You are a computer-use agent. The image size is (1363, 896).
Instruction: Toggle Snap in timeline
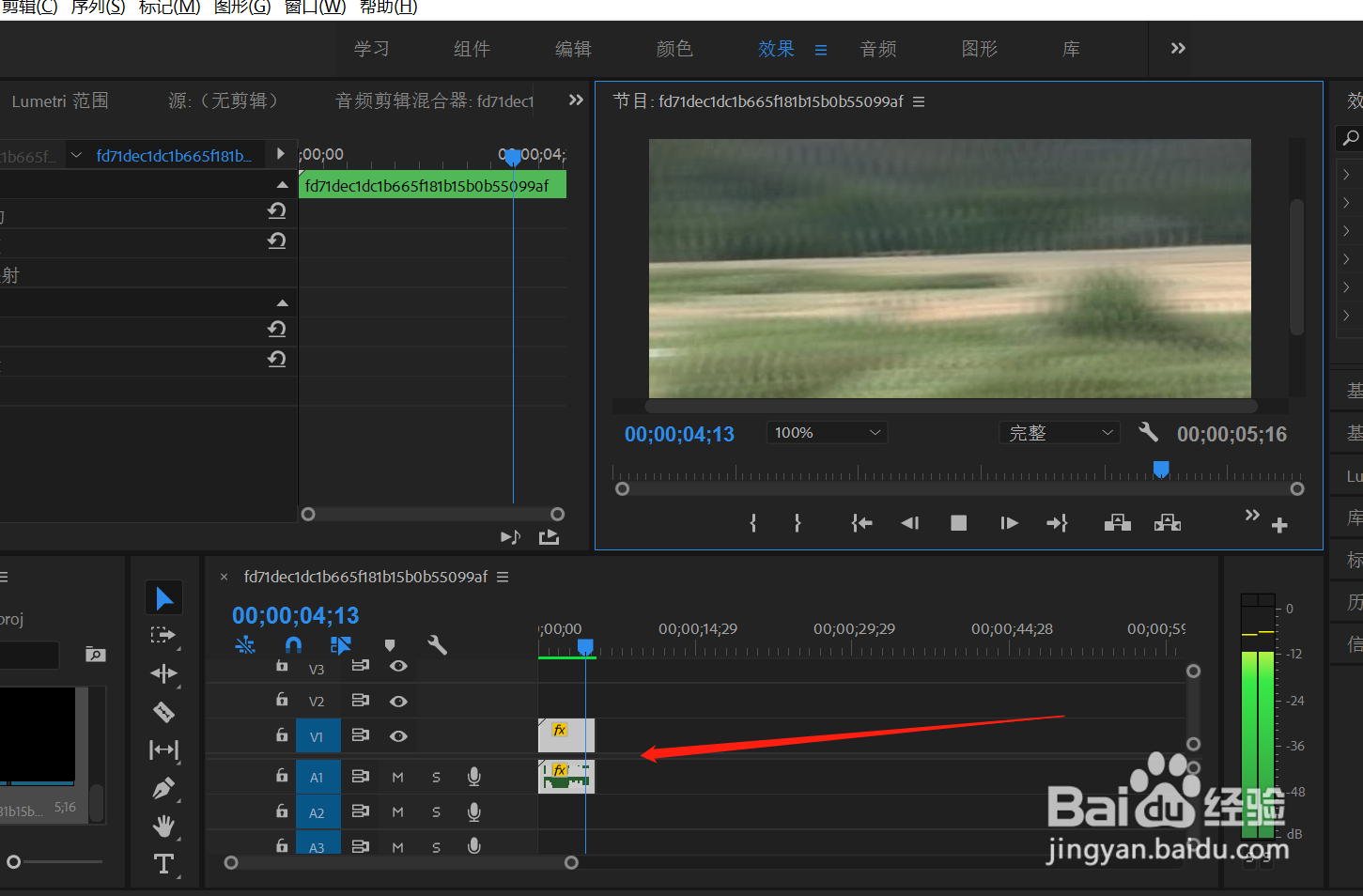click(x=293, y=644)
